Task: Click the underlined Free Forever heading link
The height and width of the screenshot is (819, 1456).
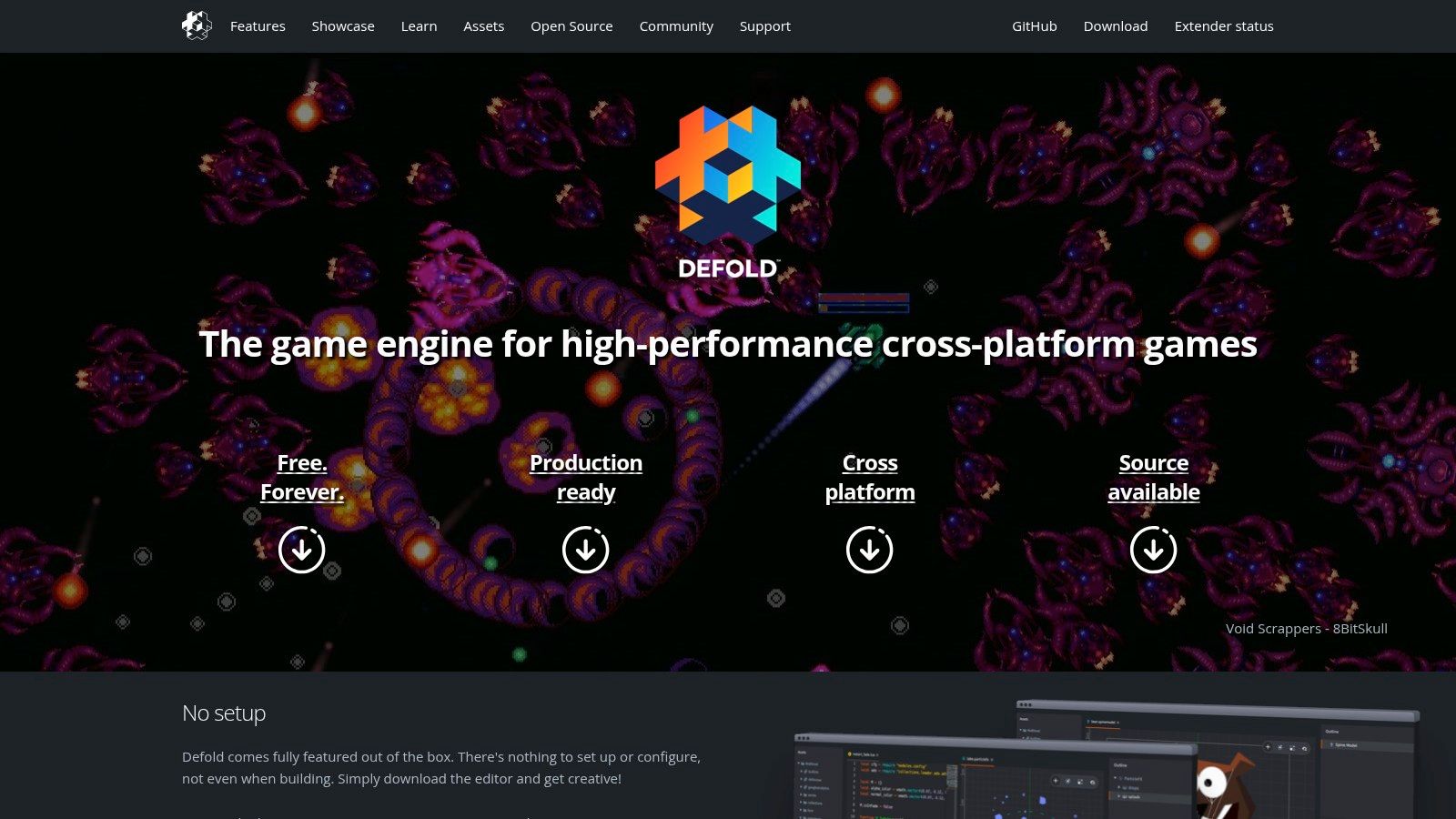Action: click(301, 477)
